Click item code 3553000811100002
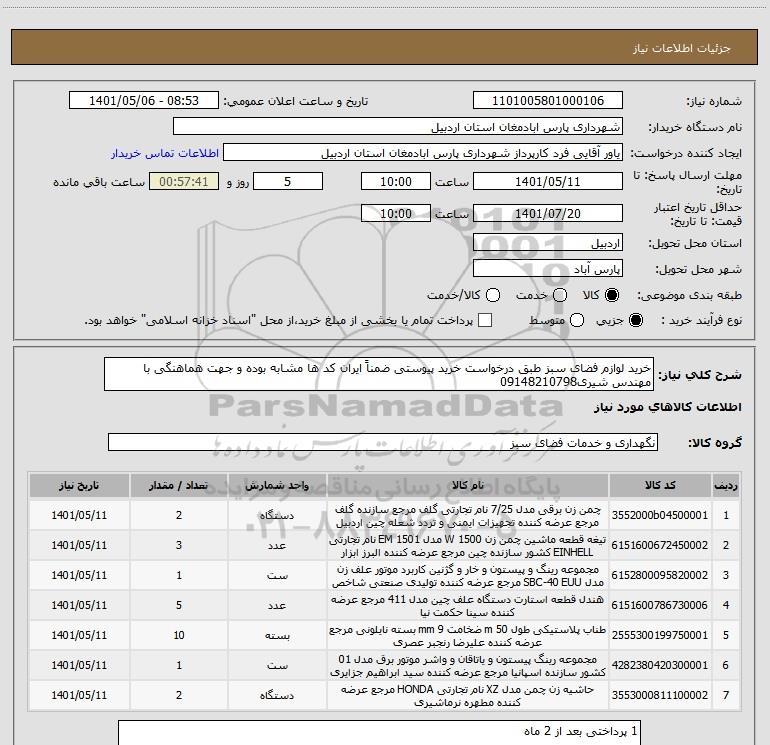 click(660, 695)
